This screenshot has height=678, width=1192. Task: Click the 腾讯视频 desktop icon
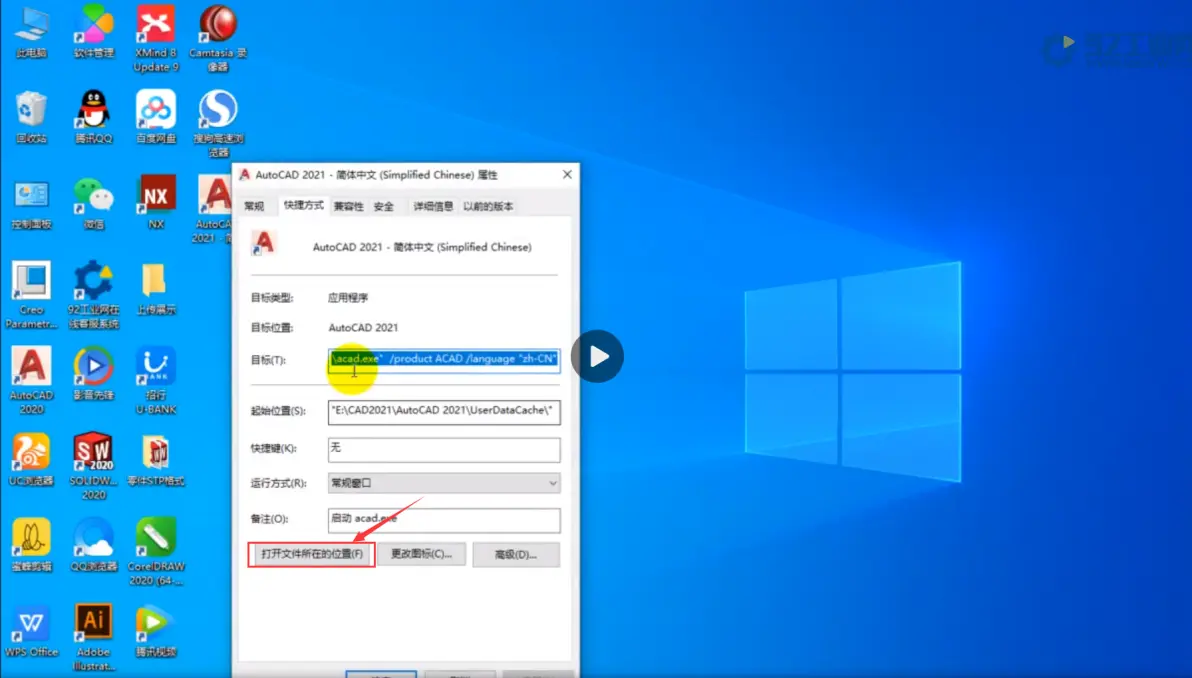(156, 631)
